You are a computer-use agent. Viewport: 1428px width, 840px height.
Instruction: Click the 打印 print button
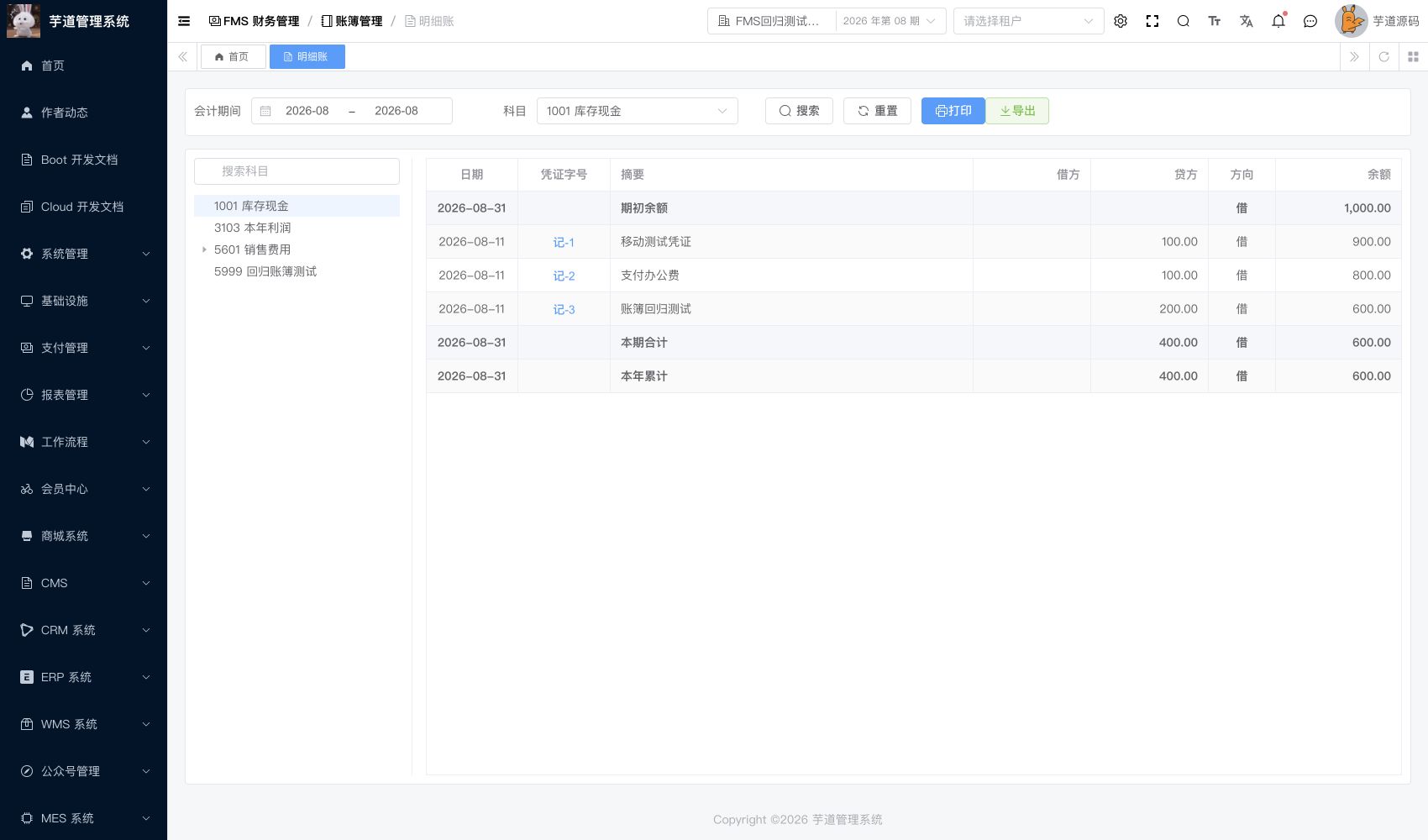pos(953,111)
